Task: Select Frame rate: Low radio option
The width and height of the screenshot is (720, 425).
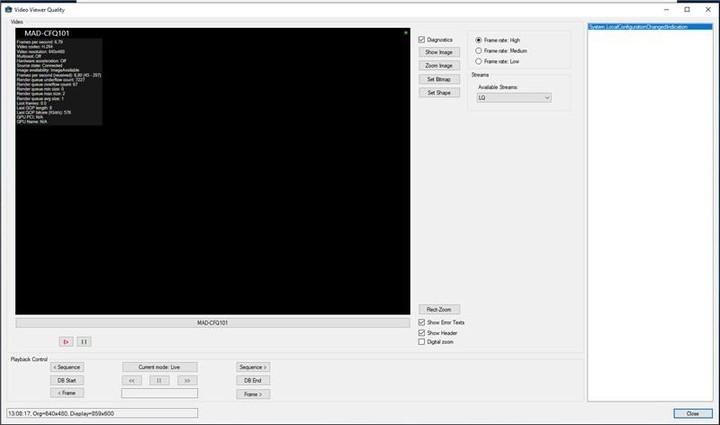Action: 478,60
